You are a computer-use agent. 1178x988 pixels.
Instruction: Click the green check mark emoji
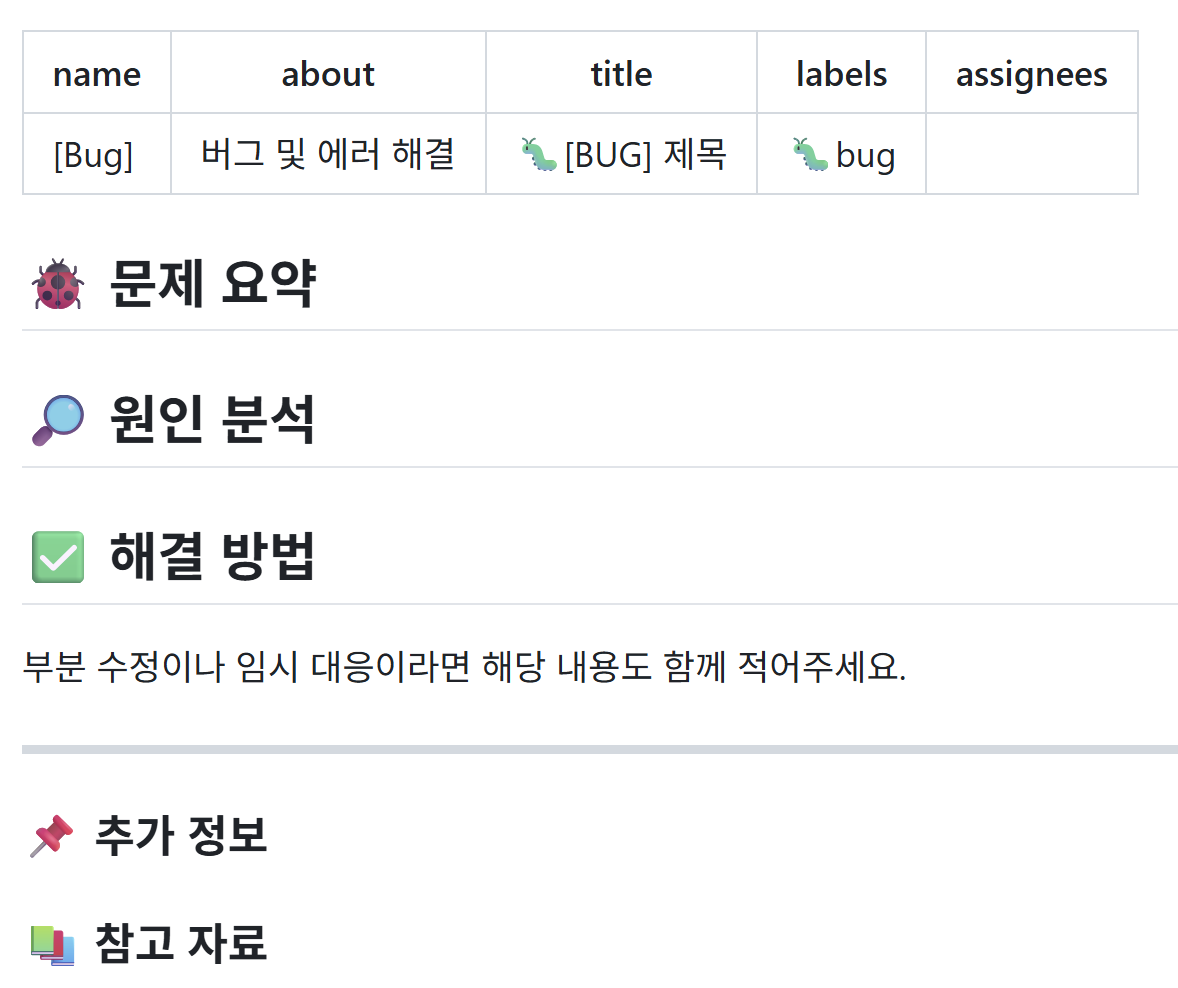[x=58, y=557]
